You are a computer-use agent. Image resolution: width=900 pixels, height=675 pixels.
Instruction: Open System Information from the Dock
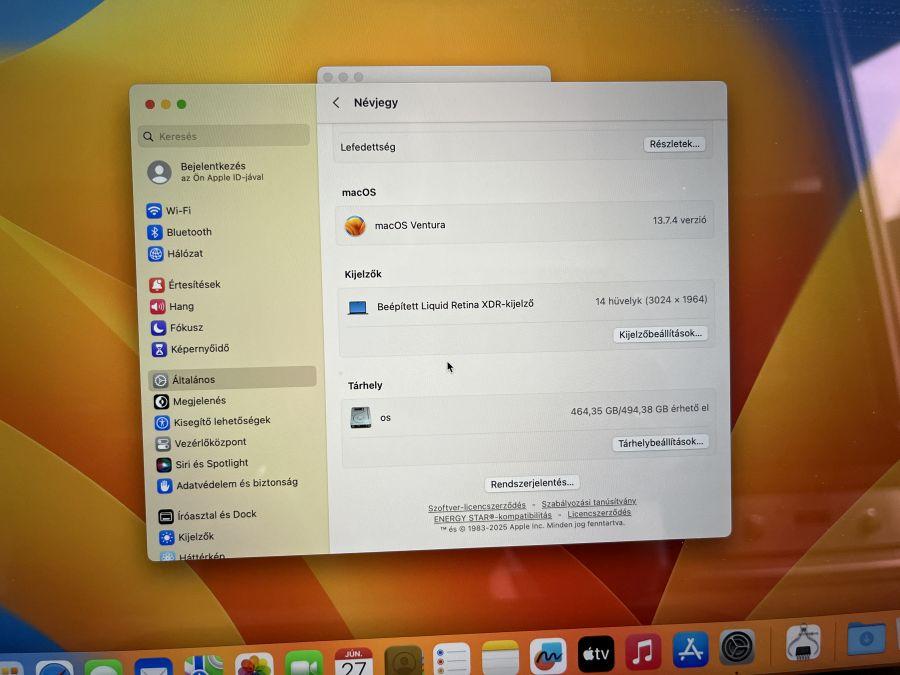[x=802, y=643]
